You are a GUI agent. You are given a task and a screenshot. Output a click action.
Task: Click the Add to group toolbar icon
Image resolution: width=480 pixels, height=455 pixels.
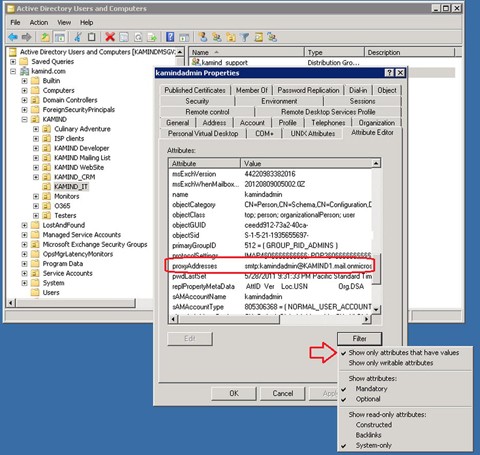pos(272,37)
